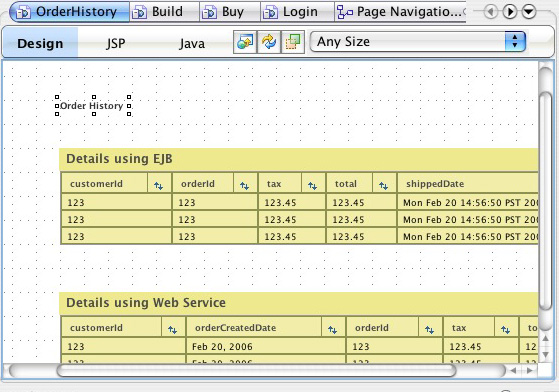
Task: Click Web Service table customerId header
Action: pos(96,328)
